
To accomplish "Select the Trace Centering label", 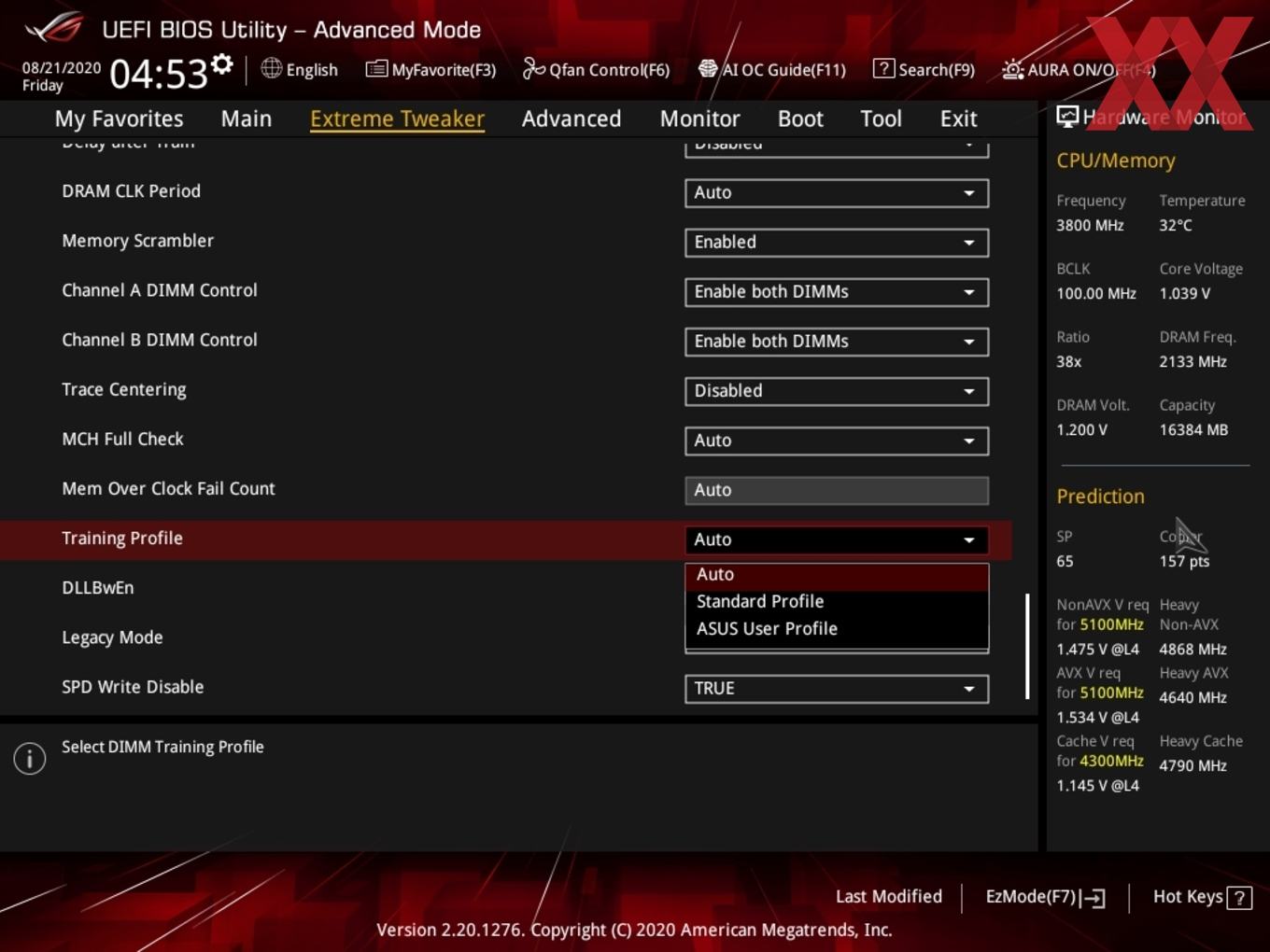I will tap(124, 390).
